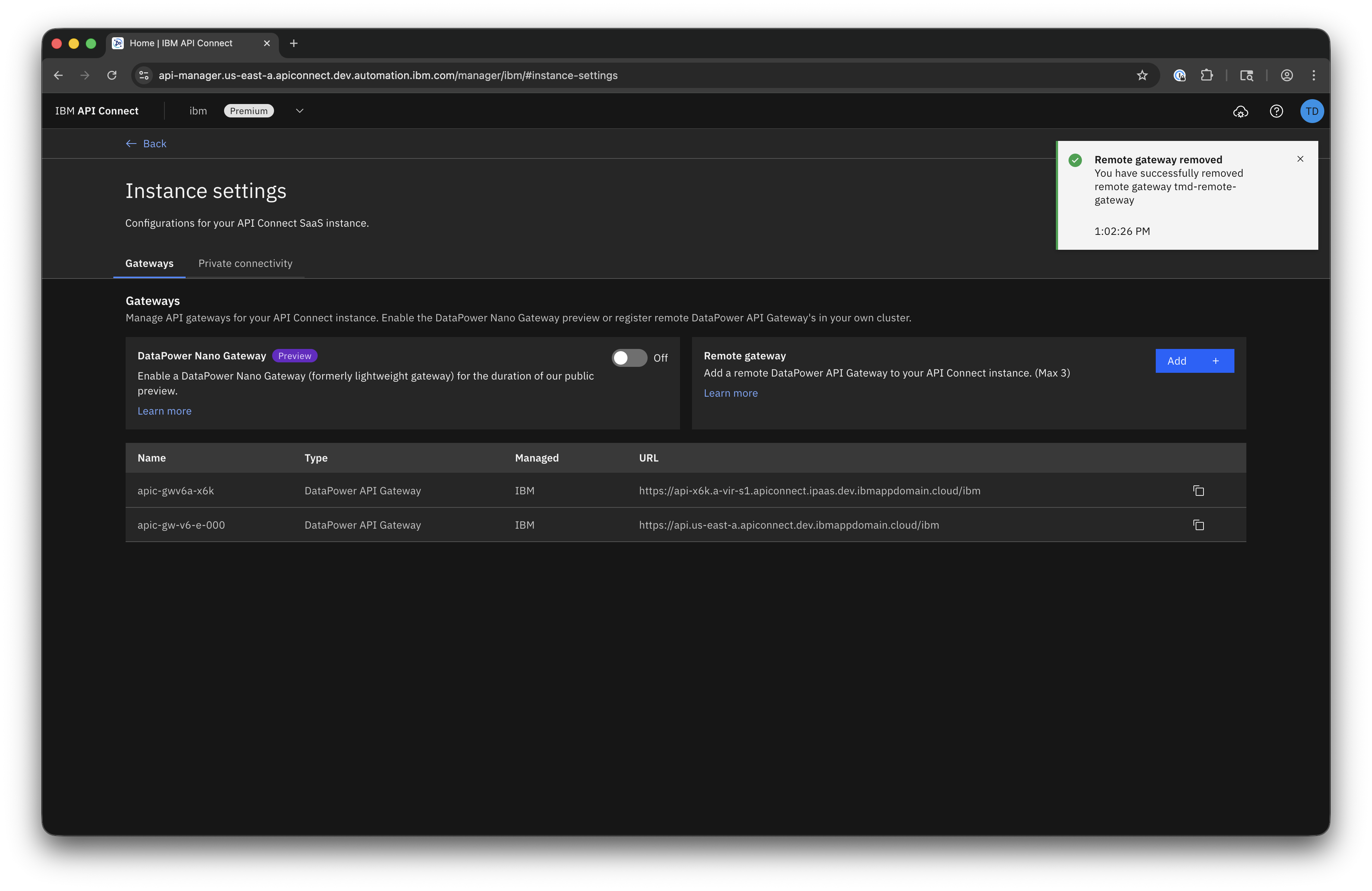Open Learn more under Nano Gateway
The width and height of the screenshot is (1372, 891).
point(164,411)
